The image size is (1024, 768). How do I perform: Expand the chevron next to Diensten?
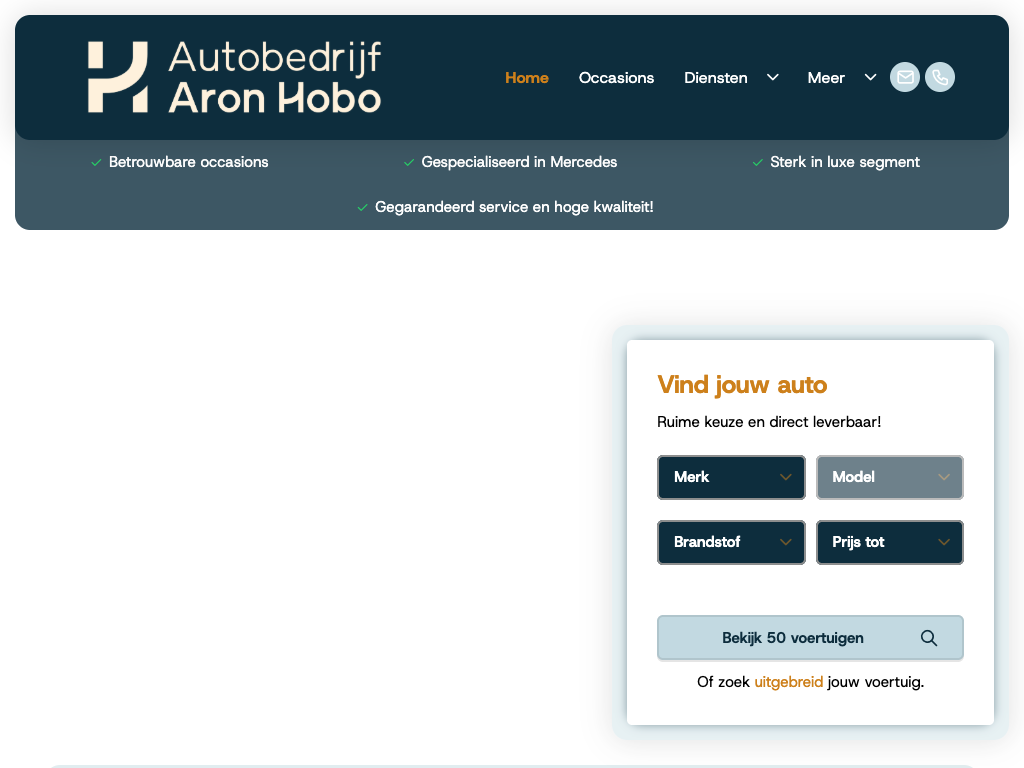point(773,77)
